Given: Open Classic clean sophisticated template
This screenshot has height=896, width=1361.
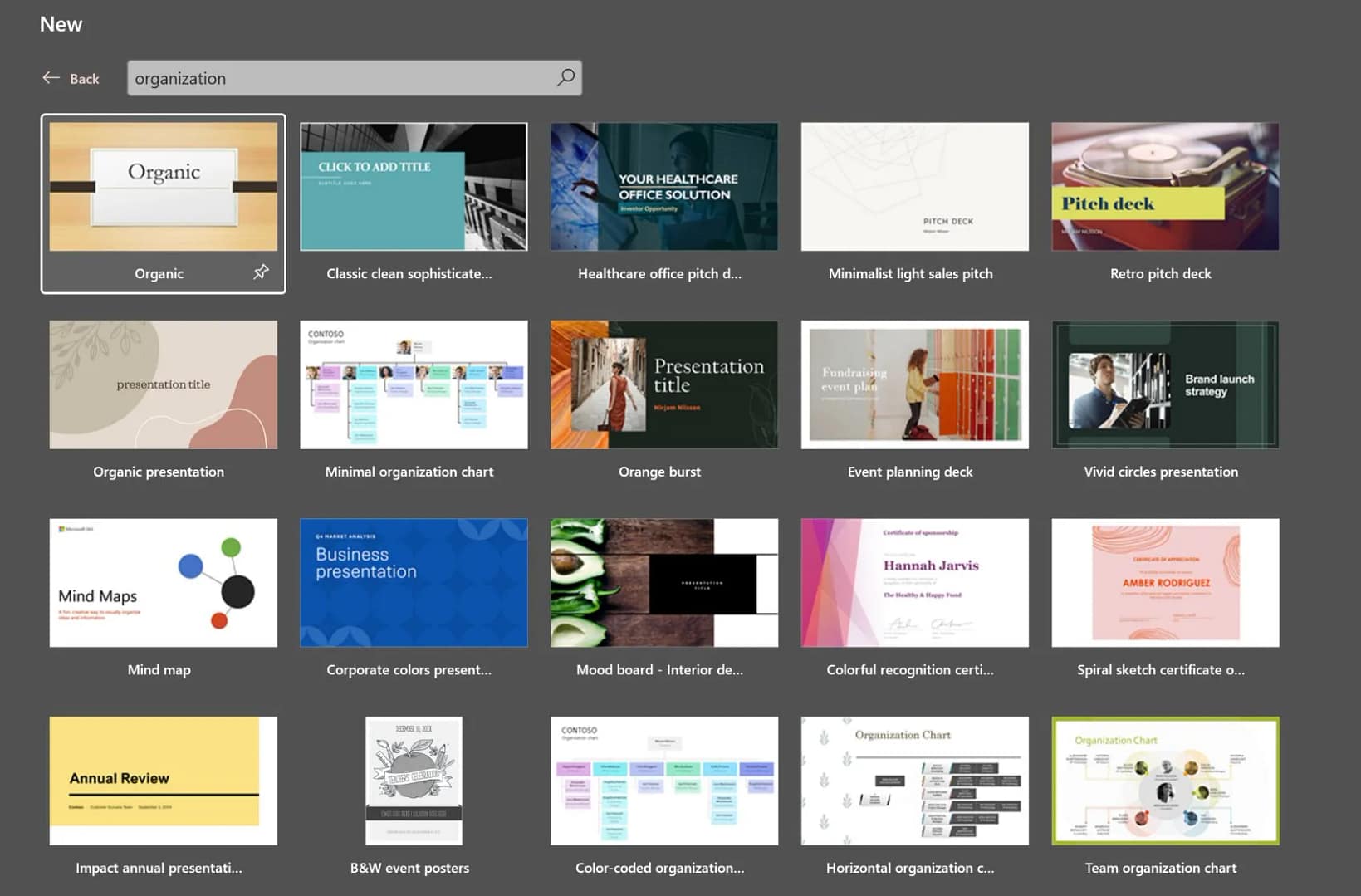Looking at the screenshot, I should [x=414, y=187].
